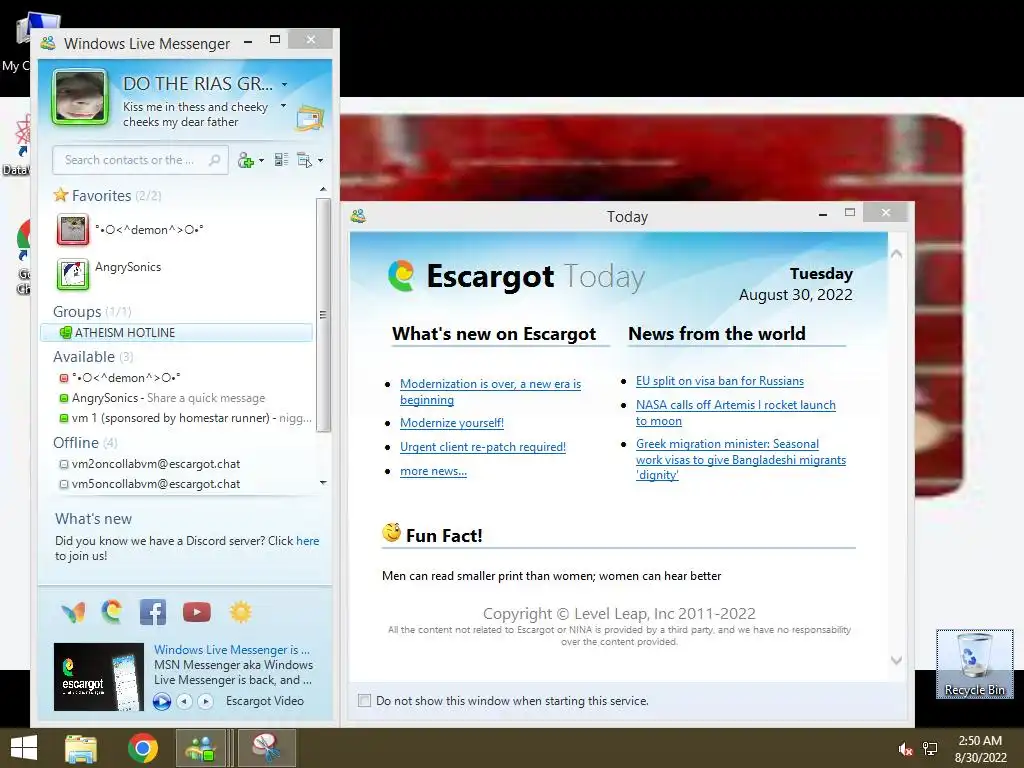
Task: Click the show menu icon
Action: pyautogui.click(x=305, y=160)
